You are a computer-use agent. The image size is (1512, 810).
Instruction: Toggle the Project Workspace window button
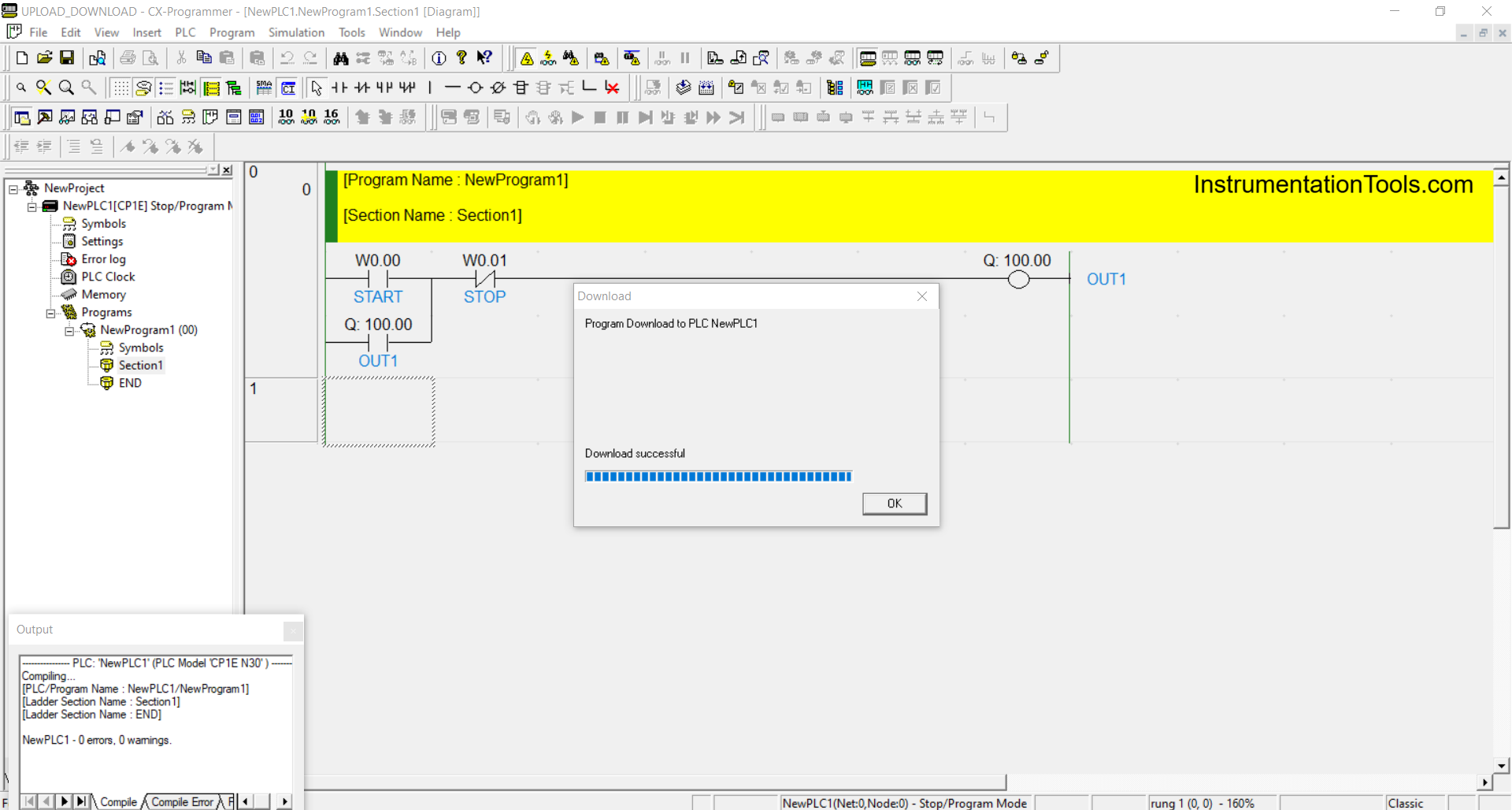click(x=22, y=117)
